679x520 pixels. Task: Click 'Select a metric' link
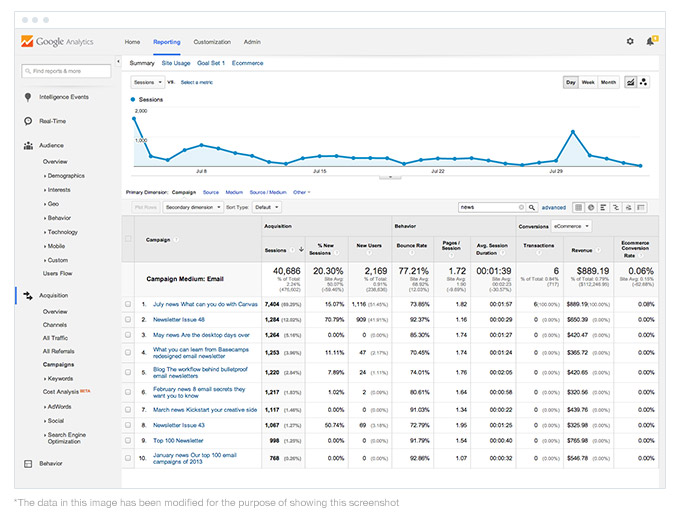tap(197, 82)
